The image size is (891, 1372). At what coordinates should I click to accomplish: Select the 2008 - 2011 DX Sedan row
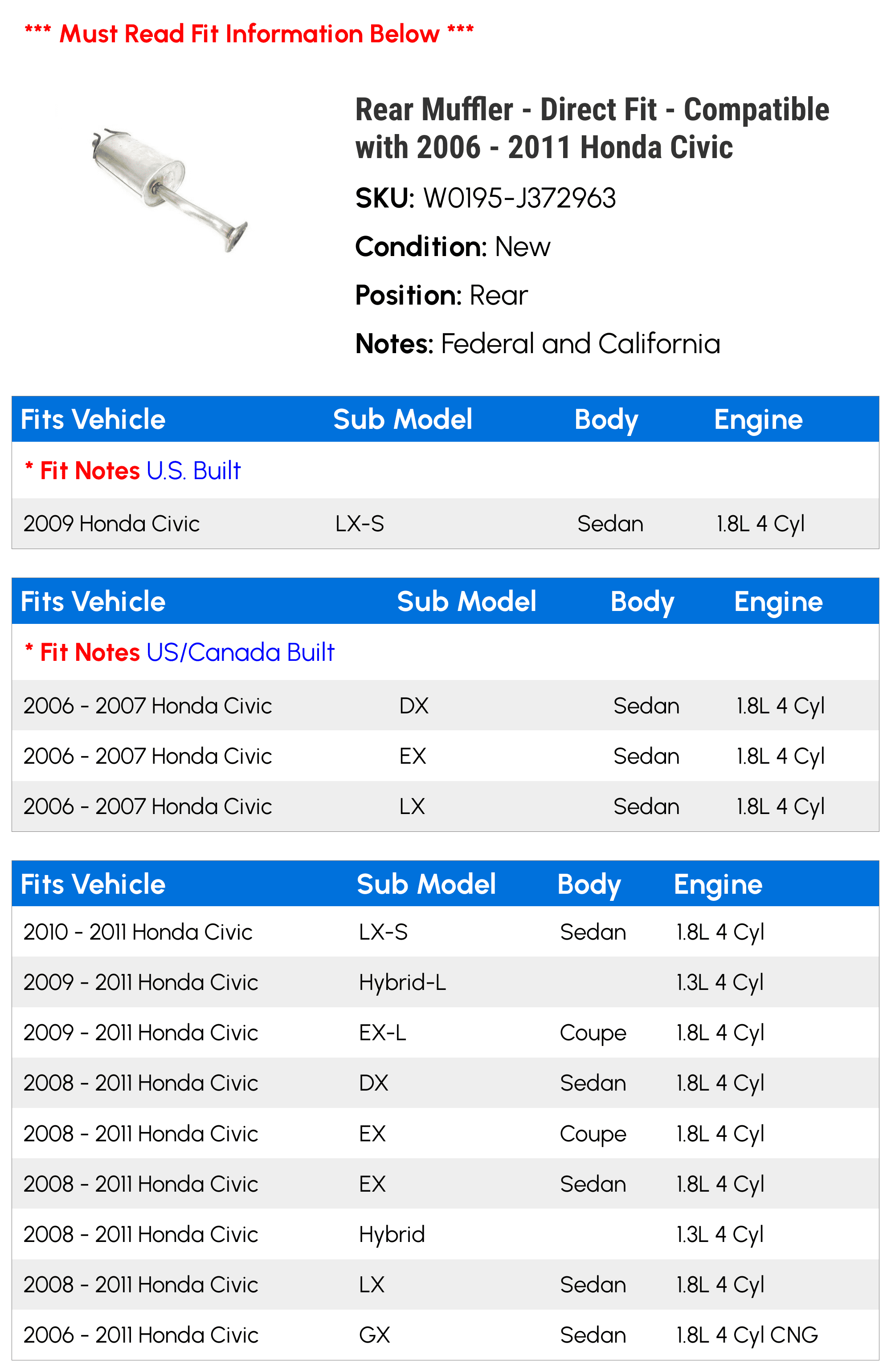pyautogui.click(x=445, y=1083)
